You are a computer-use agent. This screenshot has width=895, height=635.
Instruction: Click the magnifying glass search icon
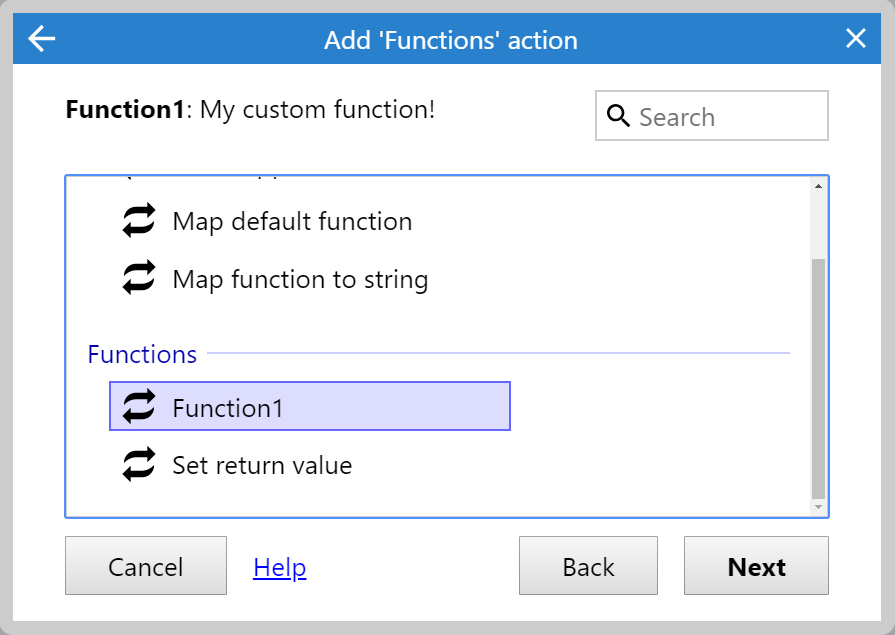618,117
